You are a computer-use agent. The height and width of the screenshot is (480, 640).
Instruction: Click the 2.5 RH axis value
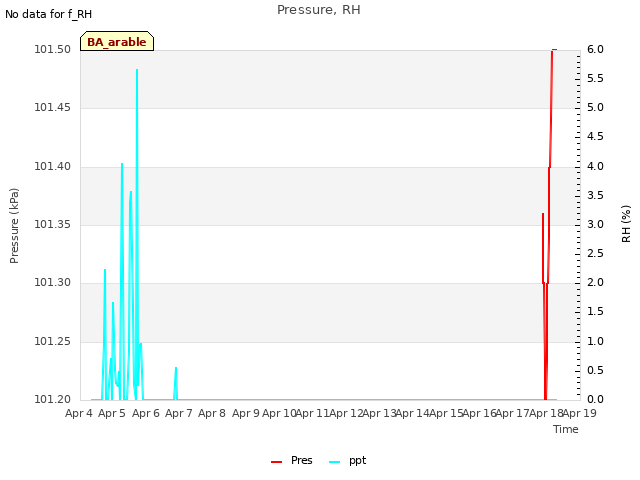click(x=595, y=253)
